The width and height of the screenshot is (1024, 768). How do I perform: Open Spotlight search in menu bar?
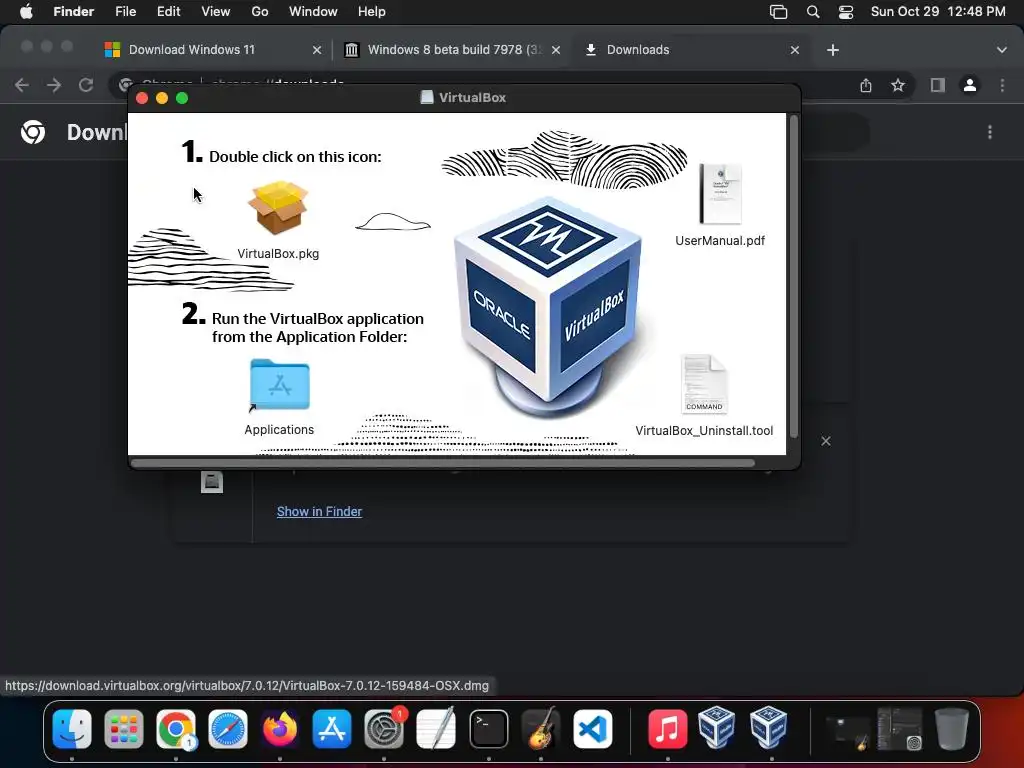pyautogui.click(x=813, y=12)
